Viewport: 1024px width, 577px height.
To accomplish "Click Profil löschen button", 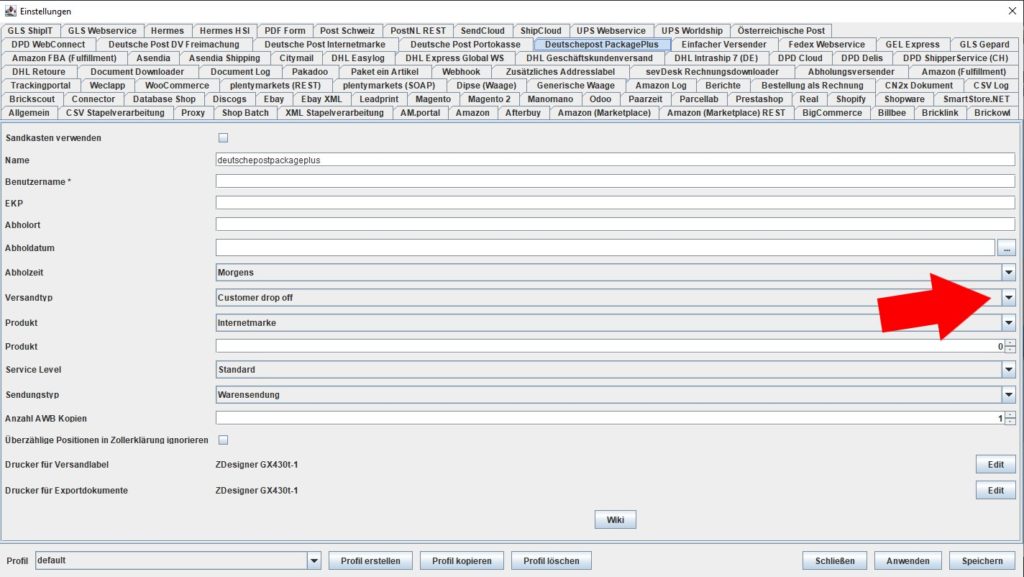I will pyautogui.click(x=551, y=561).
